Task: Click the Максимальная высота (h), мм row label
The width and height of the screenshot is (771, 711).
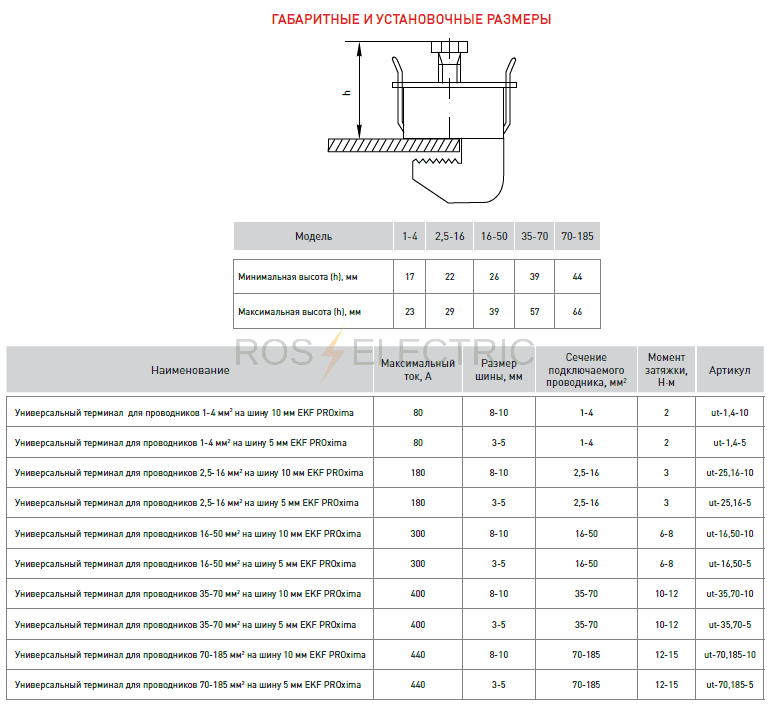Action: pos(299,312)
